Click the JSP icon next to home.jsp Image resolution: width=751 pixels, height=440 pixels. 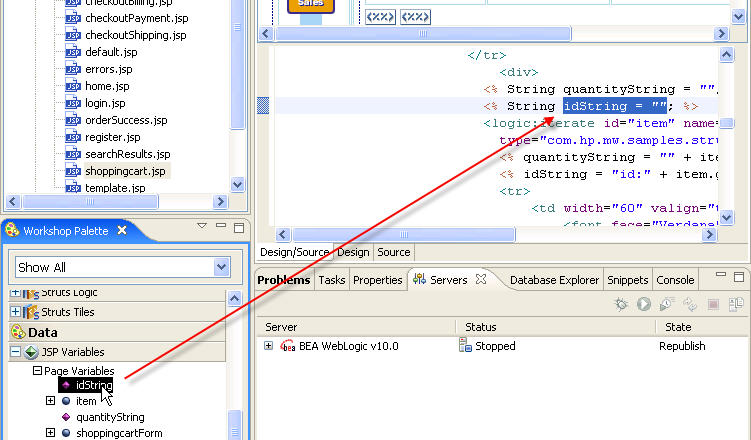point(73,86)
